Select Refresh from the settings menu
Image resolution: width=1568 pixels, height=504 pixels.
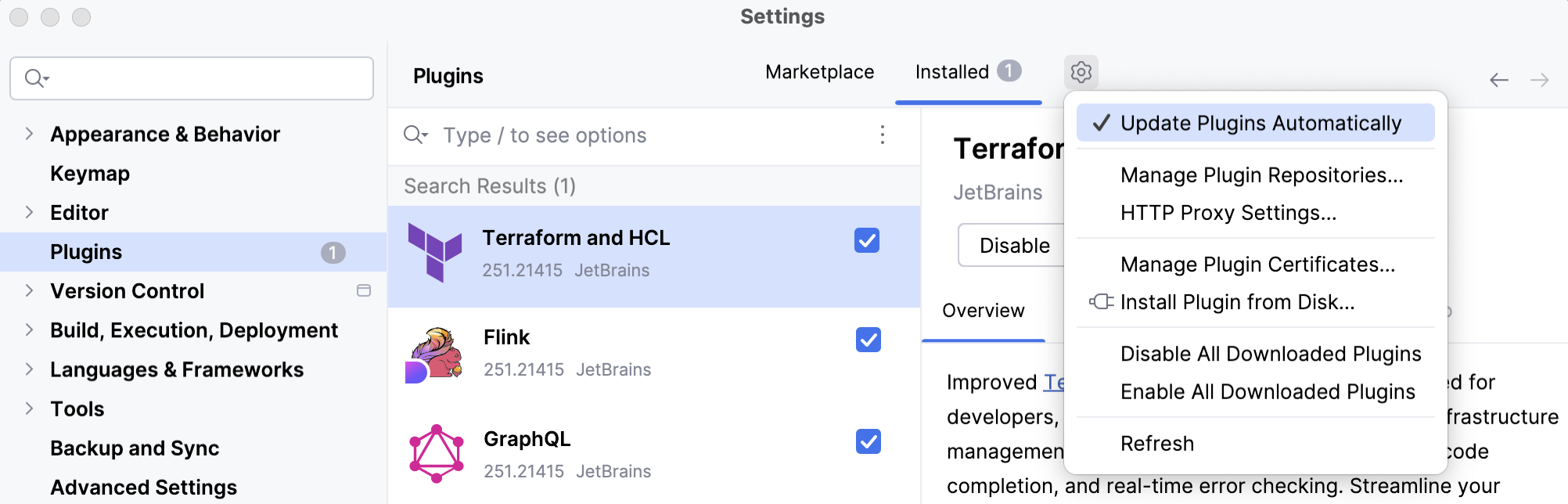(1157, 443)
